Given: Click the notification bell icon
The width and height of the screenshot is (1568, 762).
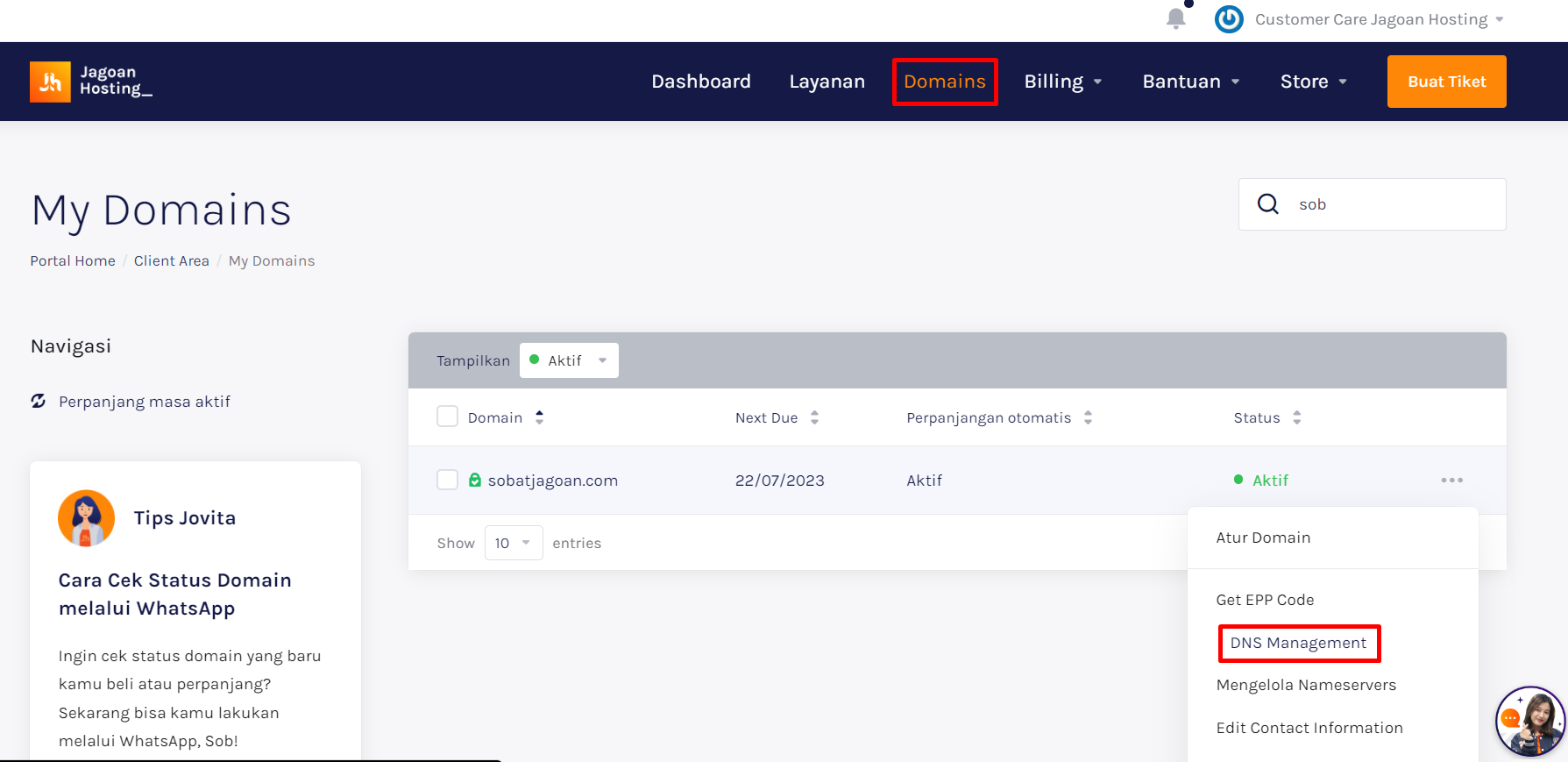Looking at the screenshot, I should [x=1176, y=18].
